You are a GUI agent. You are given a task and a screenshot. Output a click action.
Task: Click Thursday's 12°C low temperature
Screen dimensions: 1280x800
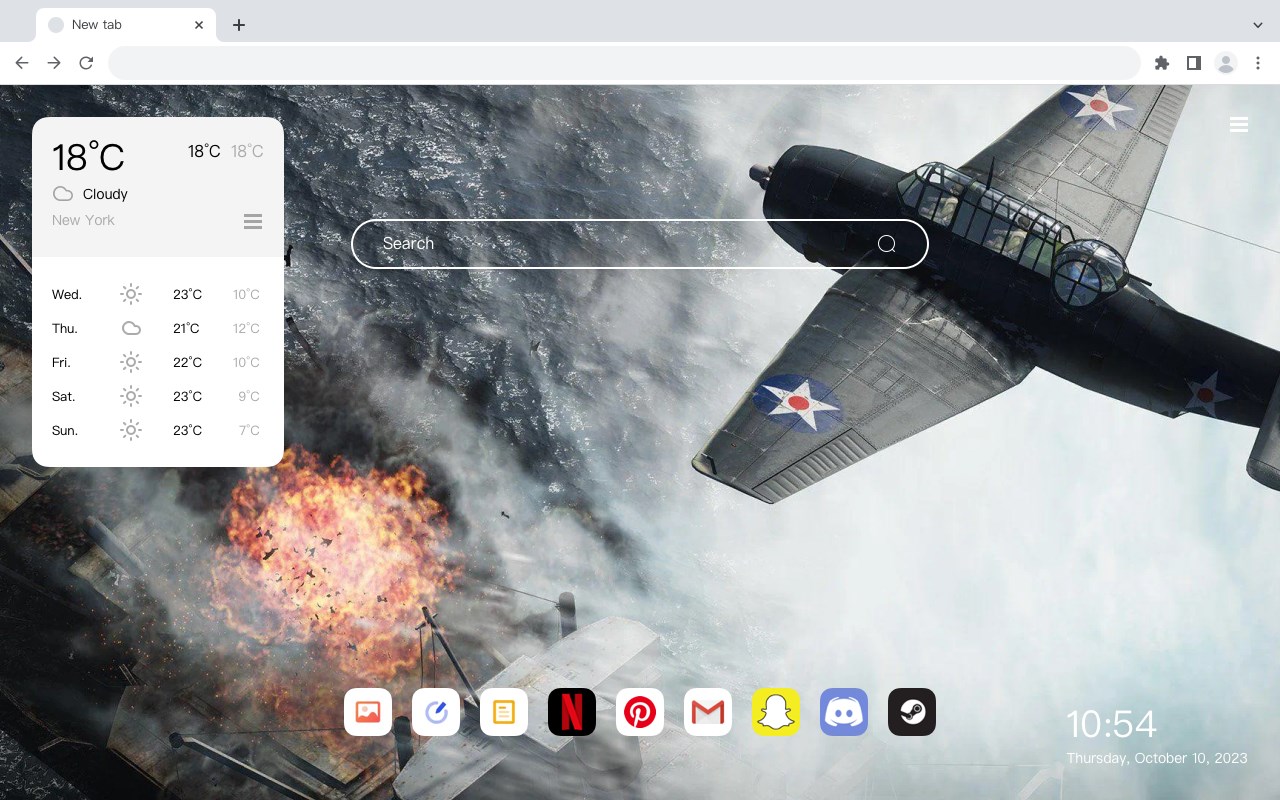(x=247, y=328)
